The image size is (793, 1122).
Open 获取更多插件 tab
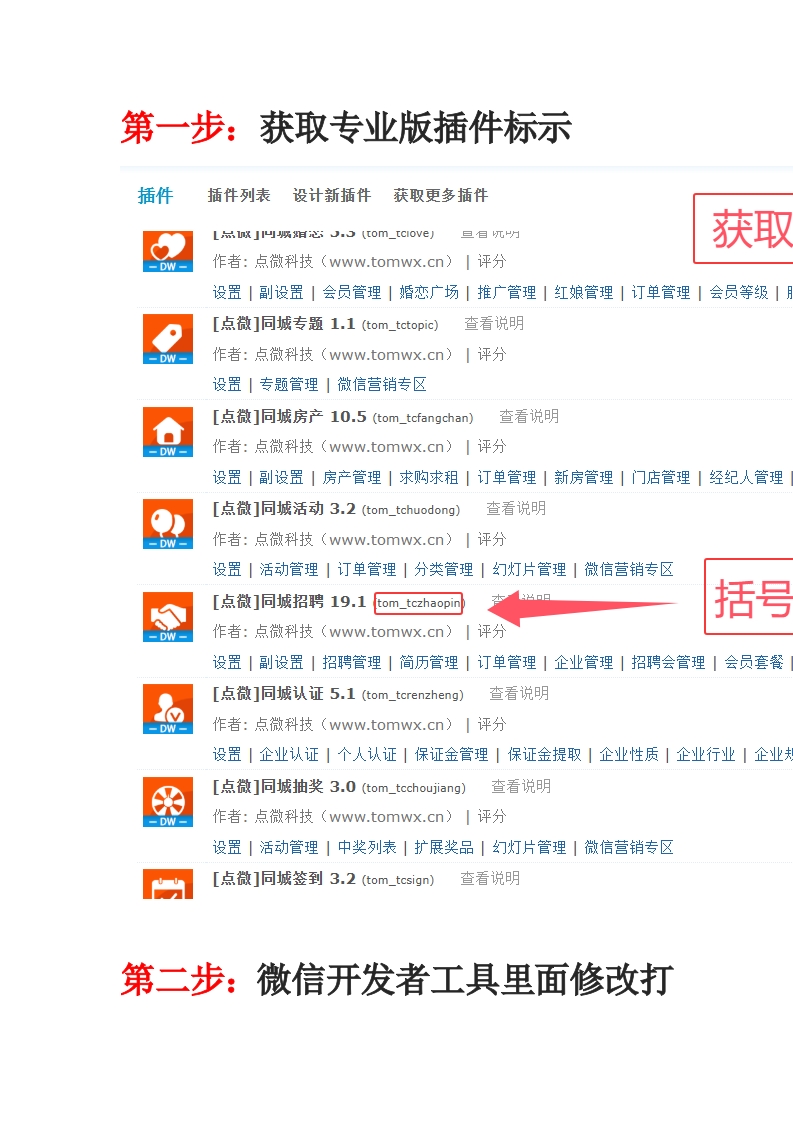point(440,195)
